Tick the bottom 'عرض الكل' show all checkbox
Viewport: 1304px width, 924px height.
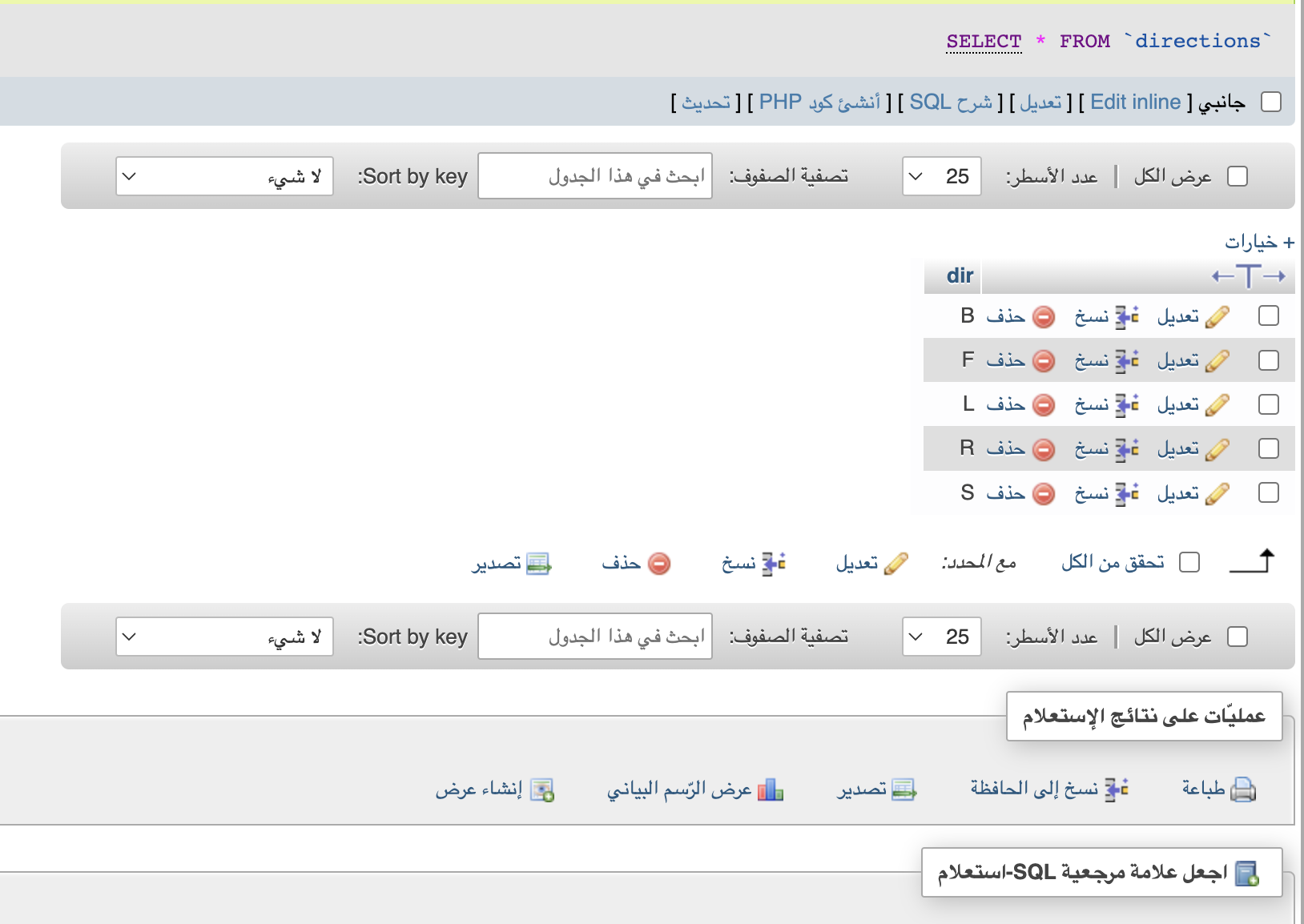1238,637
